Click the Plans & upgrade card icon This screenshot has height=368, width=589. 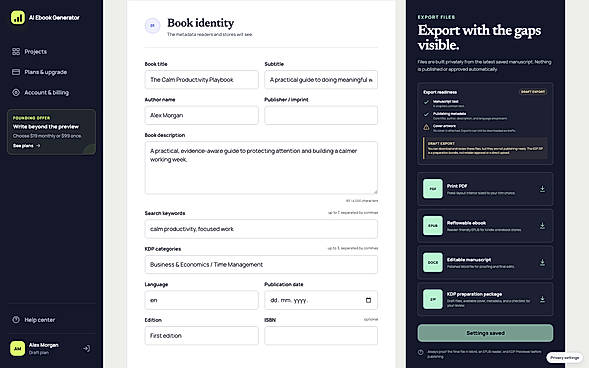click(16, 72)
